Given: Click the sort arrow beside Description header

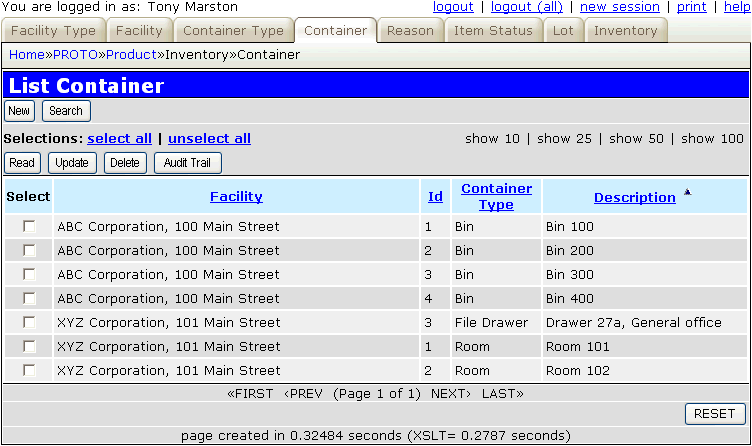Looking at the screenshot, I should tap(687, 192).
